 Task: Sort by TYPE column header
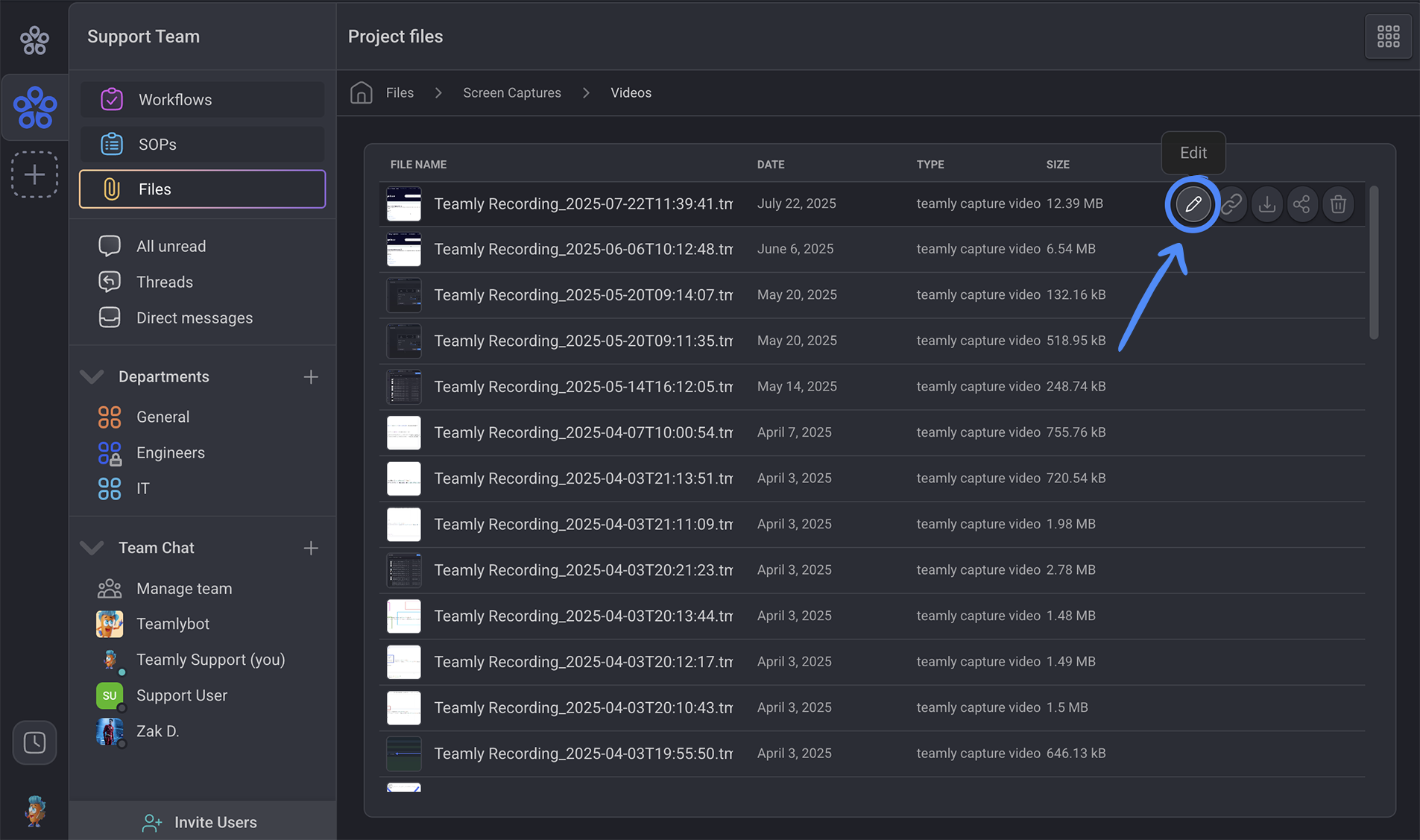tap(930, 164)
